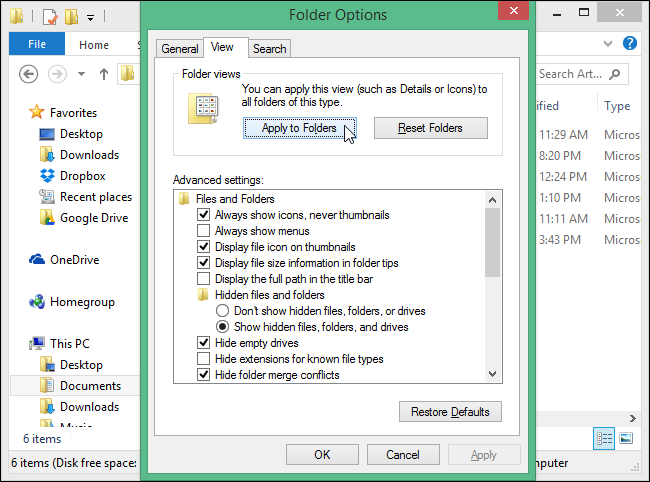
Task: Switch to the General tab
Action: pos(180,48)
